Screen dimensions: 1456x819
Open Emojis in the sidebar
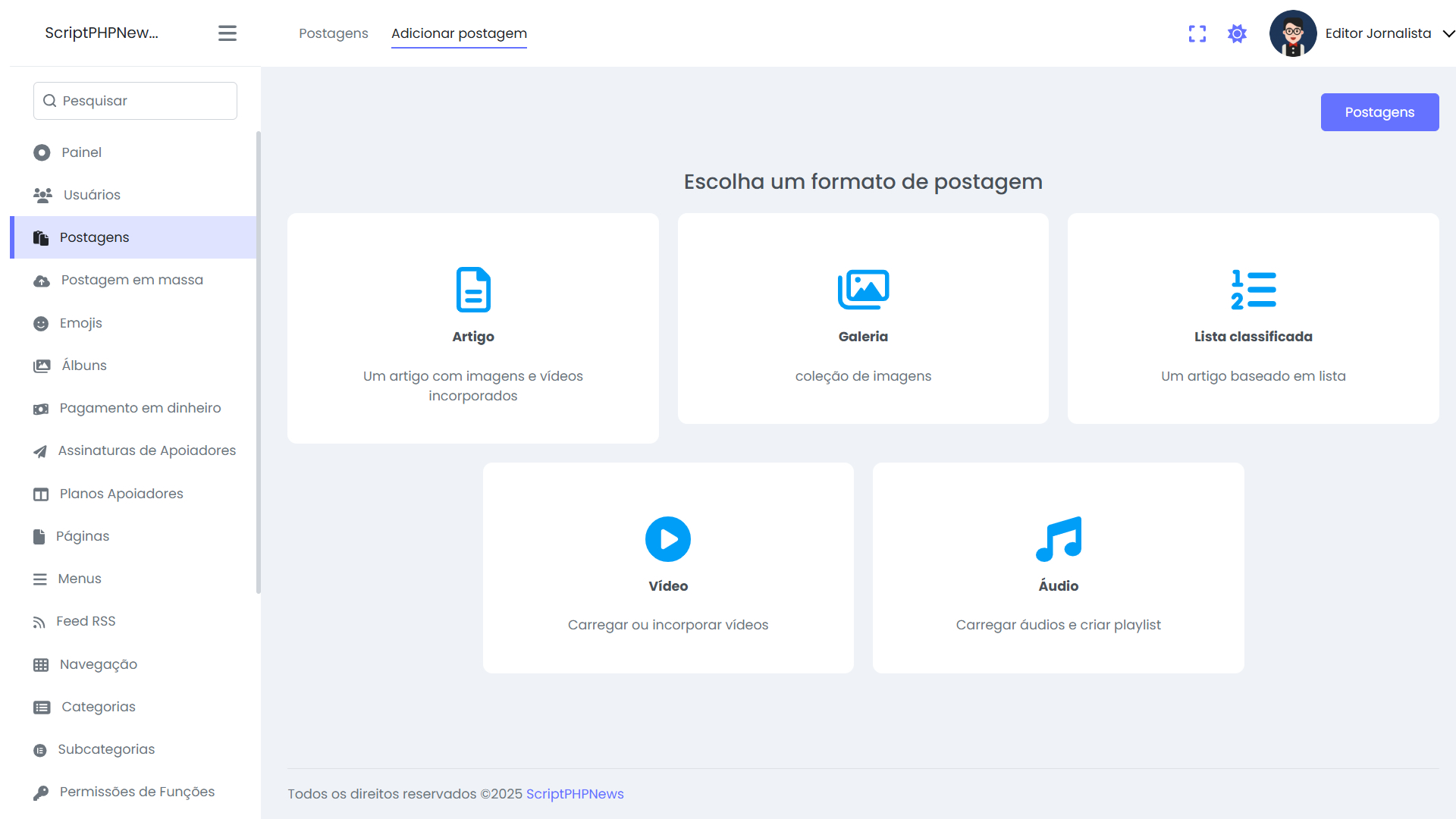click(x=80, y=323)
